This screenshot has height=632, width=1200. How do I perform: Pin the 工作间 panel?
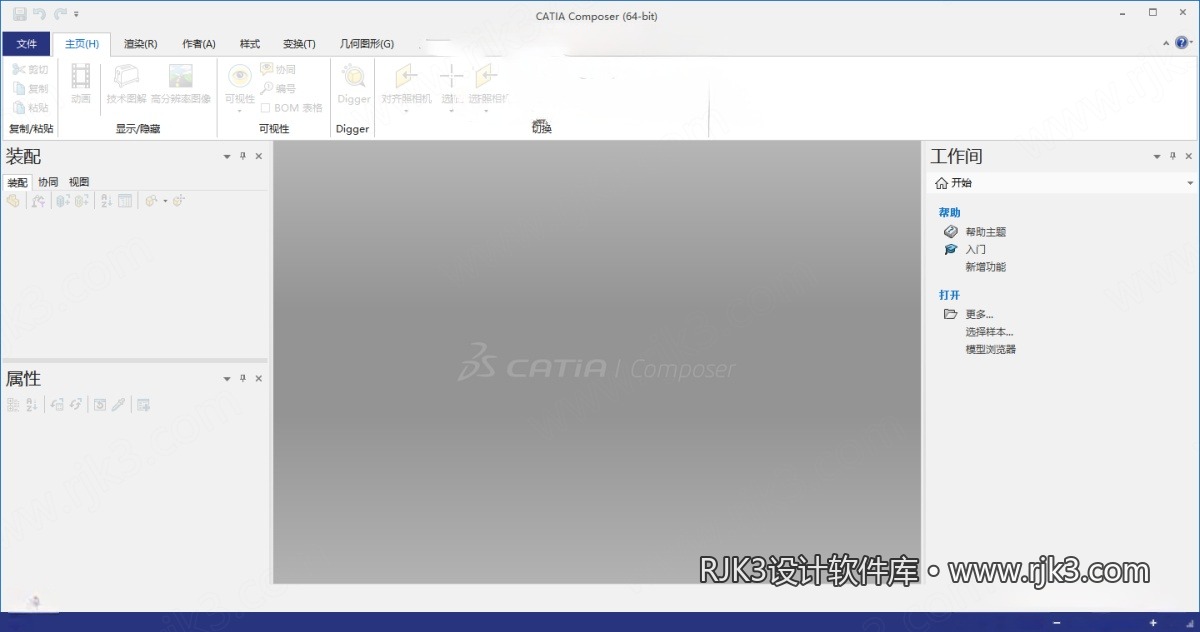click(x=1173, y=157)
